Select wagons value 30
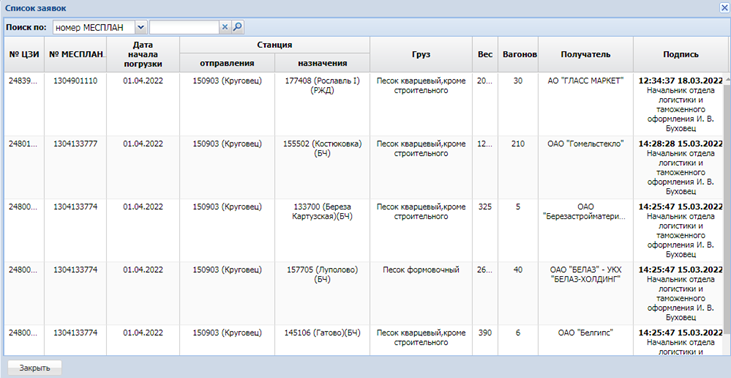Image resolution: width=731 pixels, height=378 pixels. tap(518, 81)
